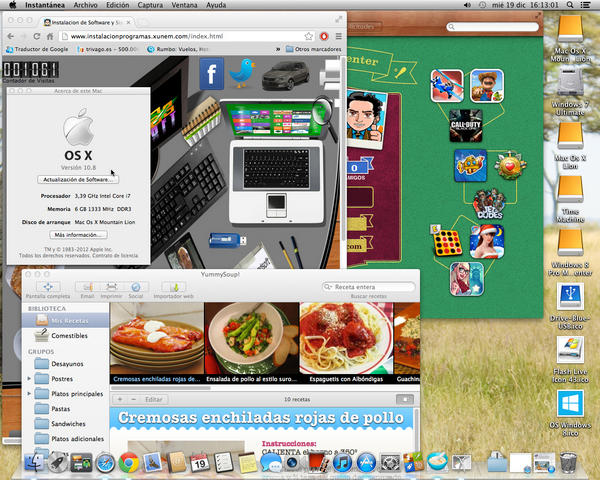This screenshot has height=480, width=600.
Task: Open the Trash in the Dock
Action: 568,462
